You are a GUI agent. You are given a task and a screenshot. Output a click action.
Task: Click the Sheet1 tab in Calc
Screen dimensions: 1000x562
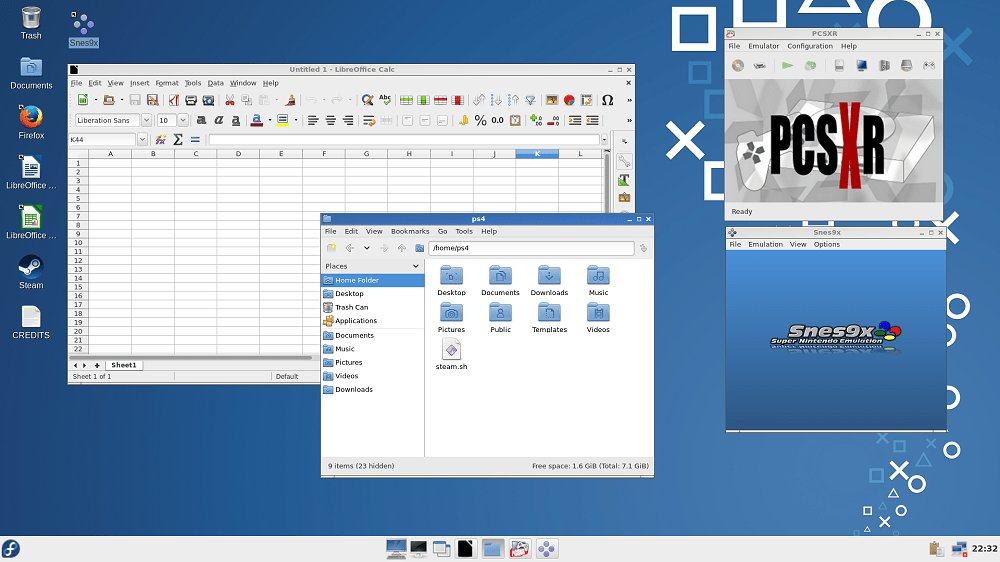click(124, 365)
